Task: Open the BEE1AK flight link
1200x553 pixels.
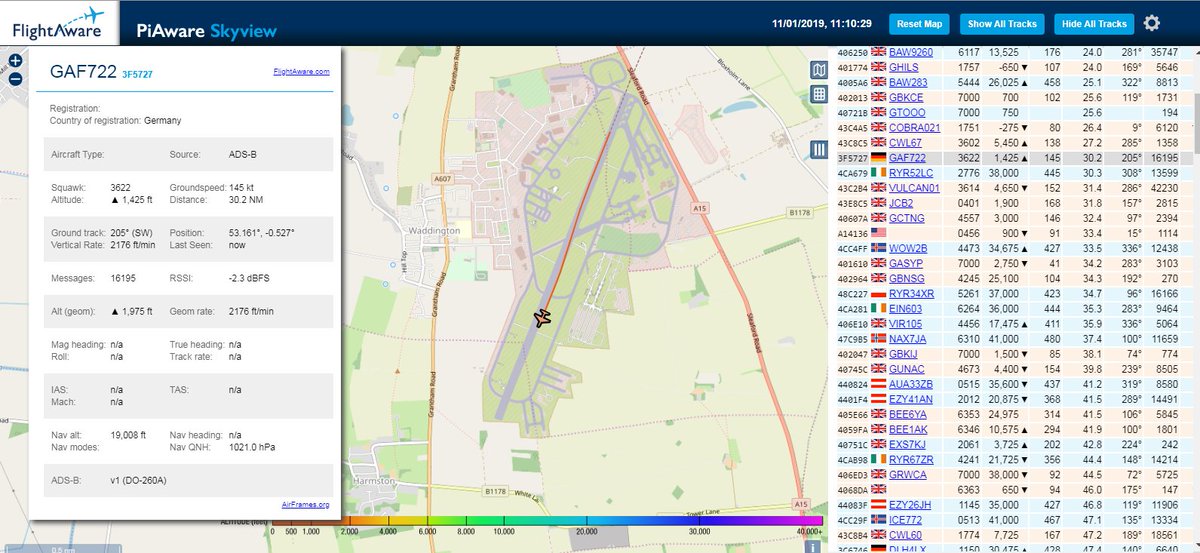Action: point(908,430)
